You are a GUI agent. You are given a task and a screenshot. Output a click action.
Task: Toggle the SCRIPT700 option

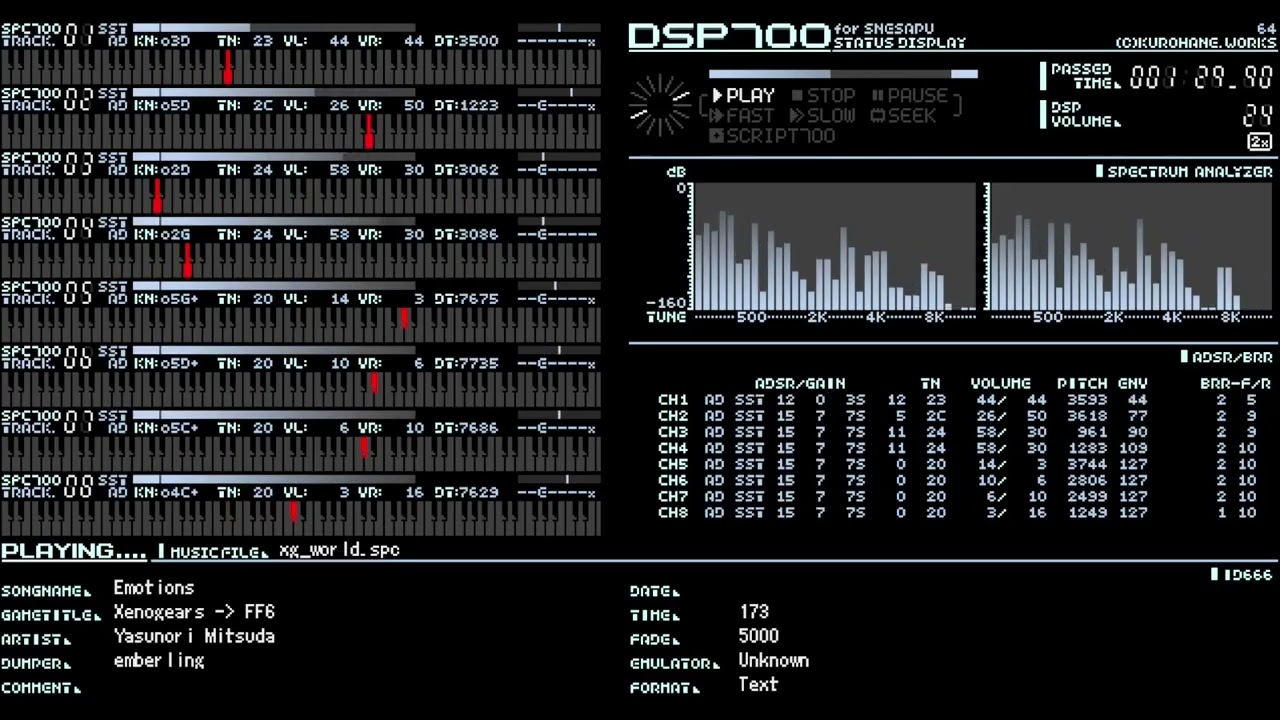773,136
